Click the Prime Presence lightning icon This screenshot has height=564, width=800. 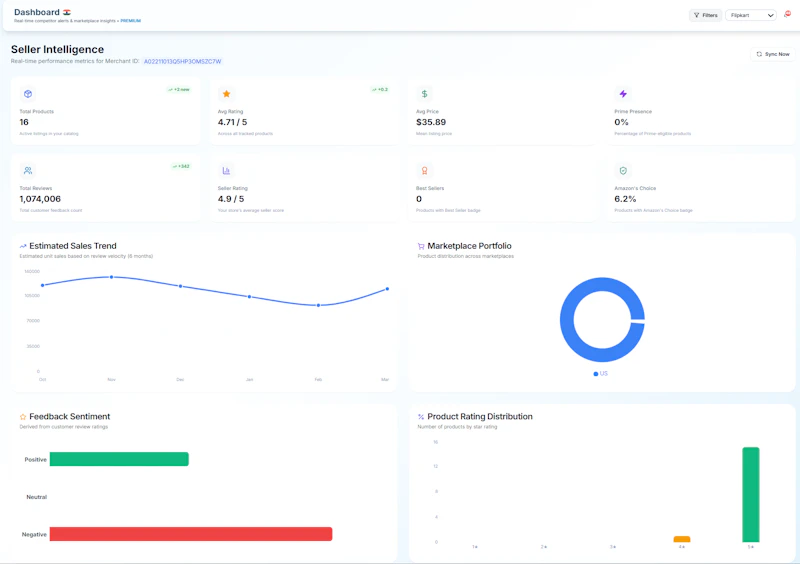[x=623, y=94]
